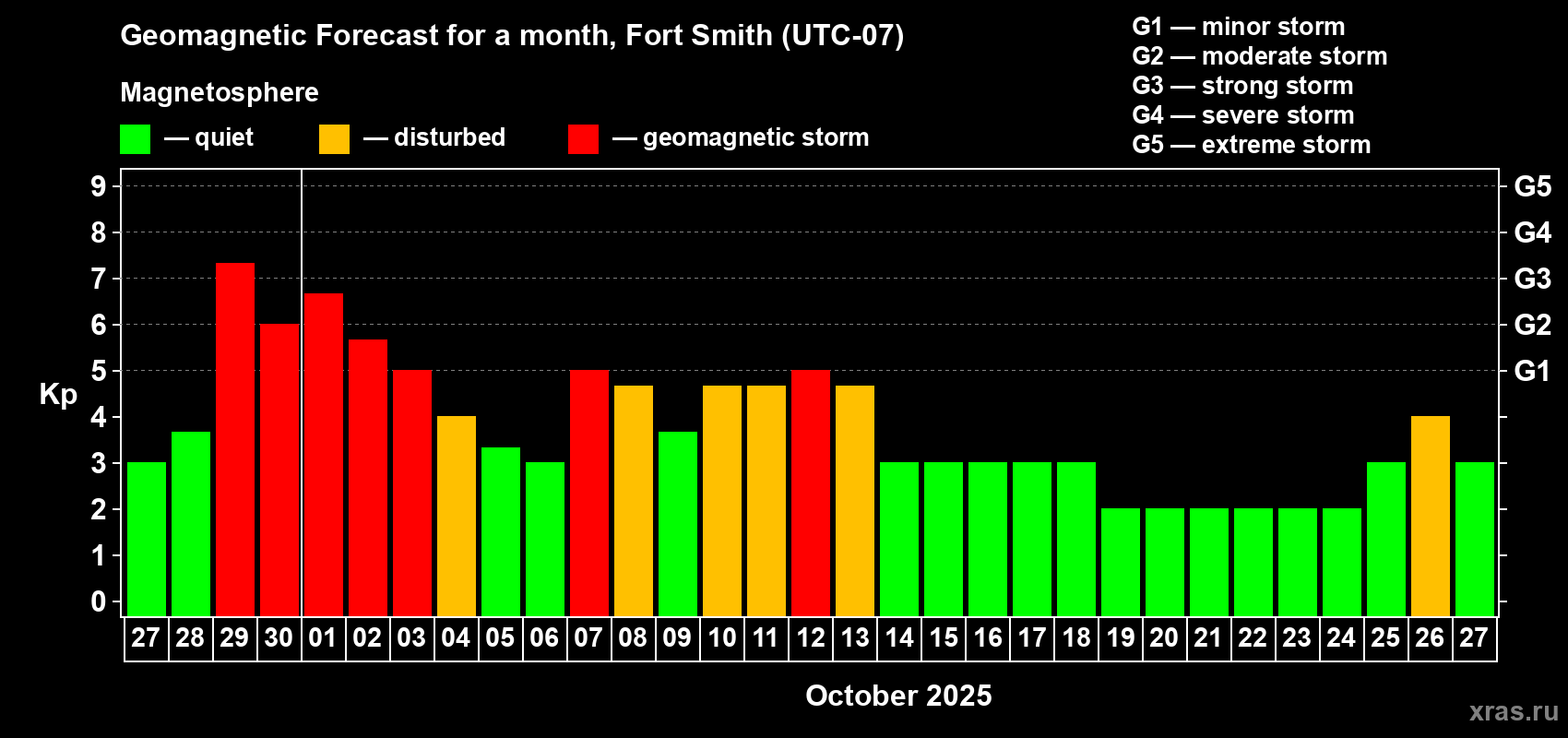Screen dimensions: 1568x738
Task: Select the orange bar for October 04
Action: point(457,516)
